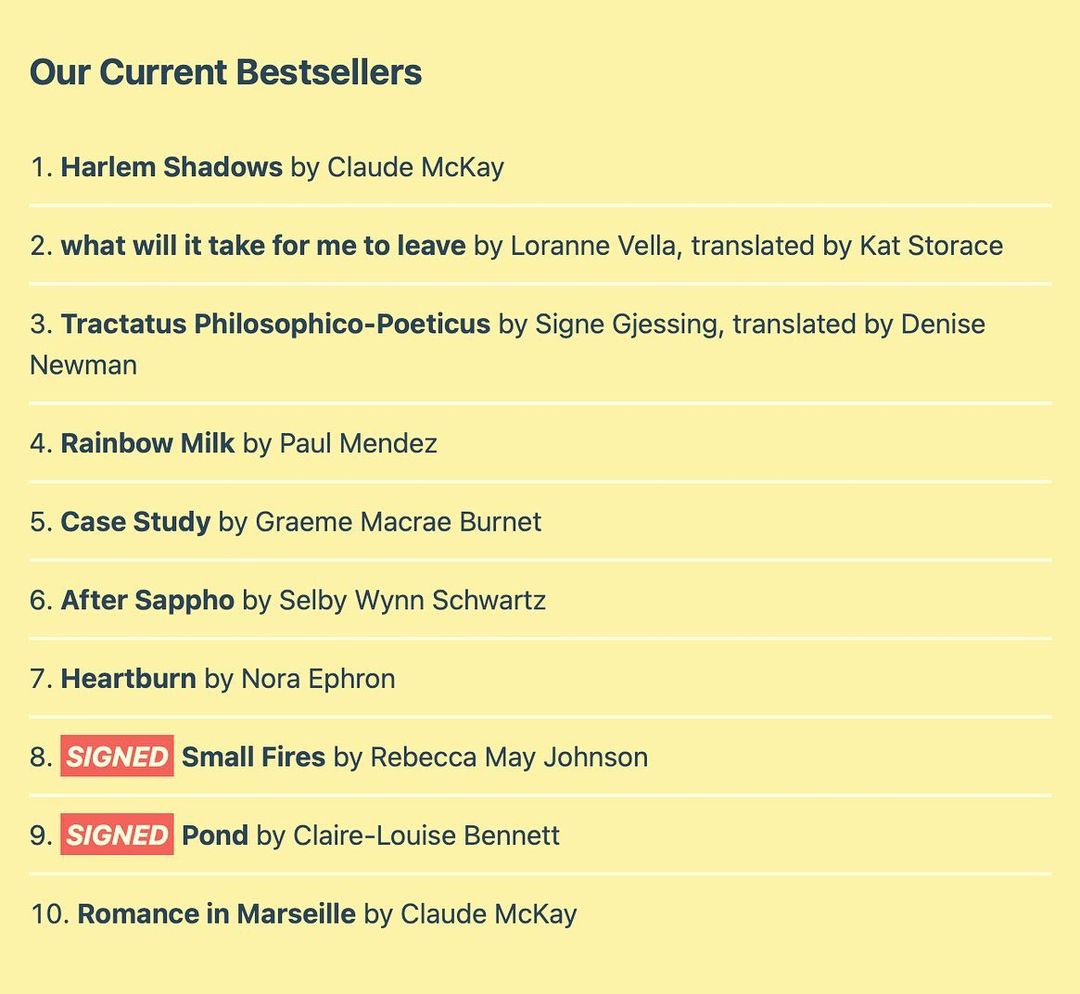
Task: Click author name Claire-Louise Bennett
Action: tap(426, 835)
